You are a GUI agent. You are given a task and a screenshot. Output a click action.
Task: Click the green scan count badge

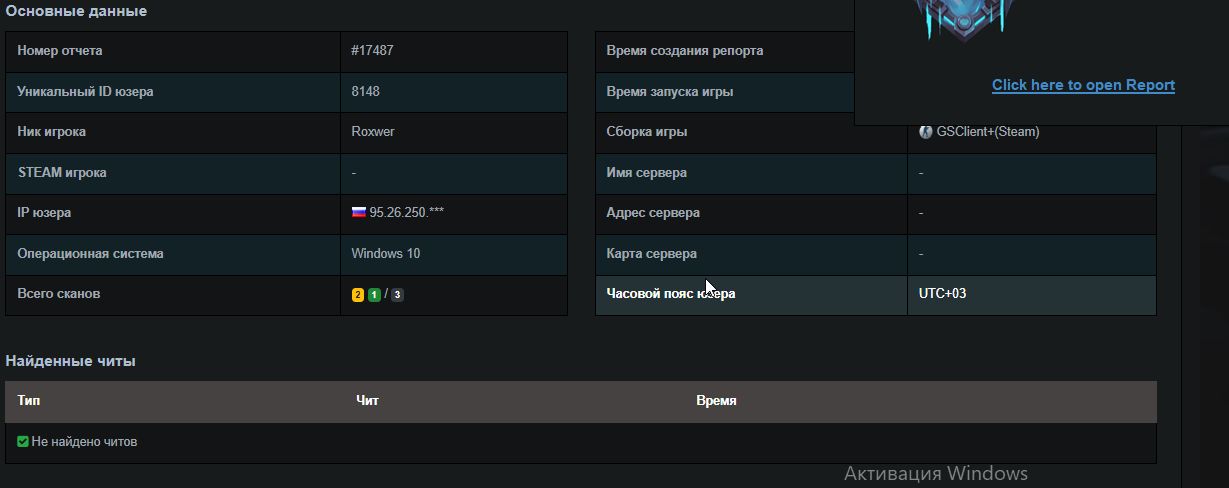tap(374, 295)
